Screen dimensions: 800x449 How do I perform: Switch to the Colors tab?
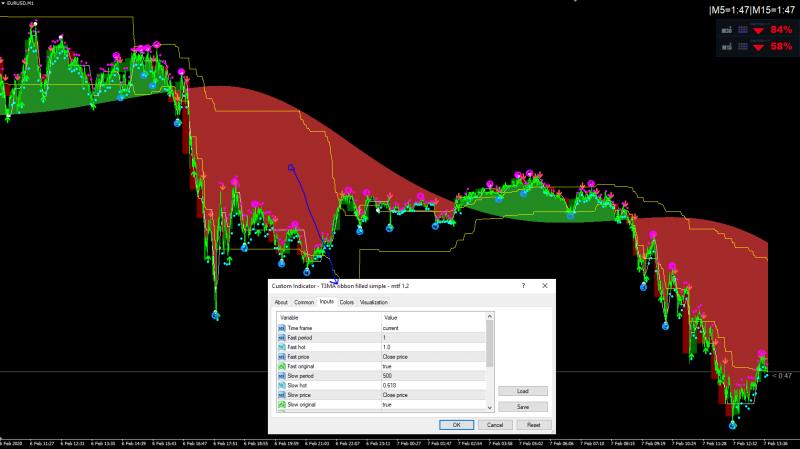click(346, 302)
